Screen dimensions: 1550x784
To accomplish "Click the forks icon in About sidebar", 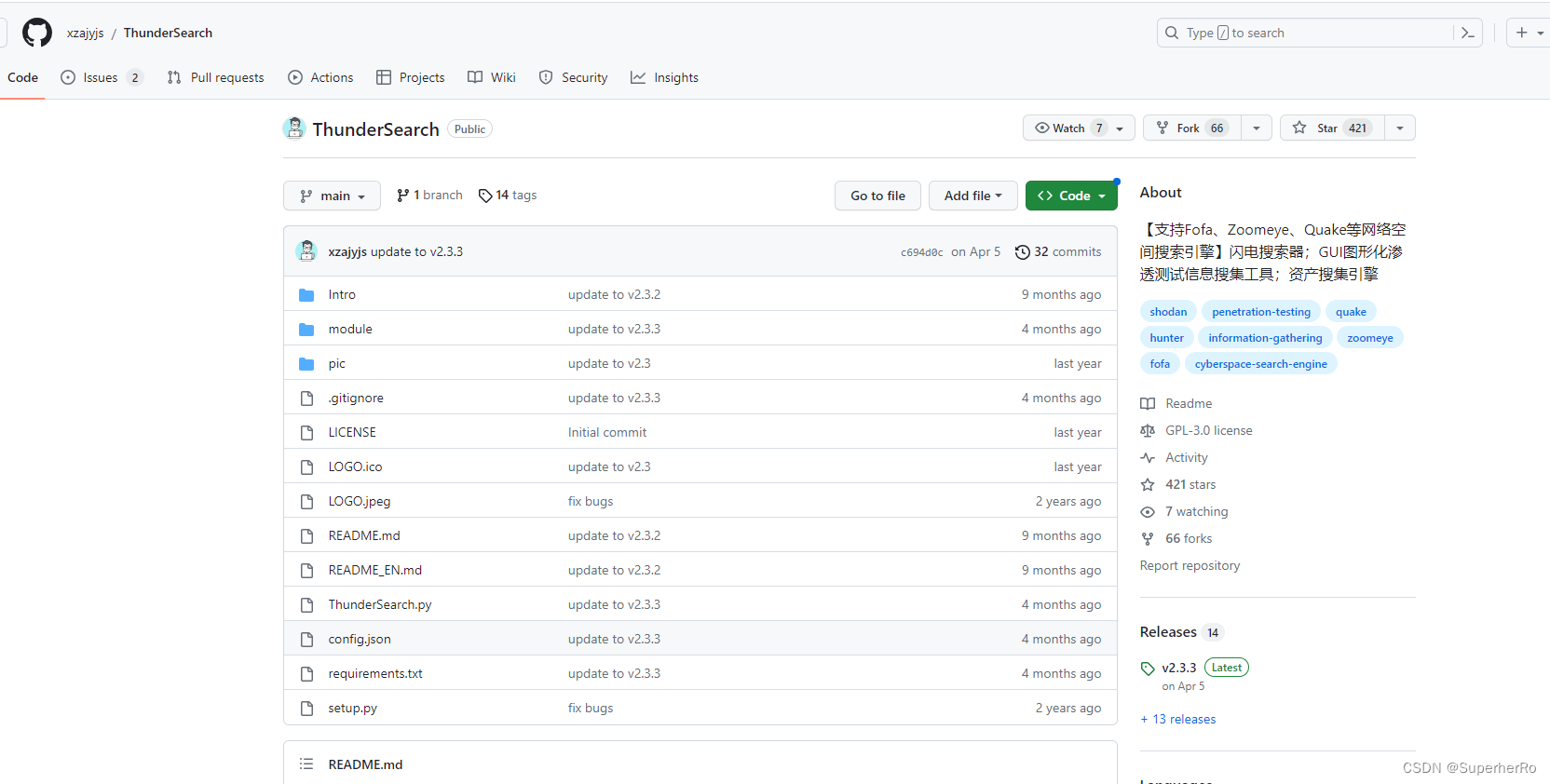I will click(1148, 539).
